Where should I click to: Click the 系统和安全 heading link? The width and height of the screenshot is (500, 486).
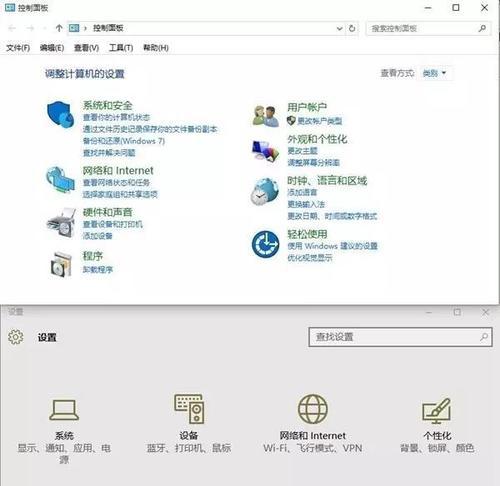[x=107, y=105]
